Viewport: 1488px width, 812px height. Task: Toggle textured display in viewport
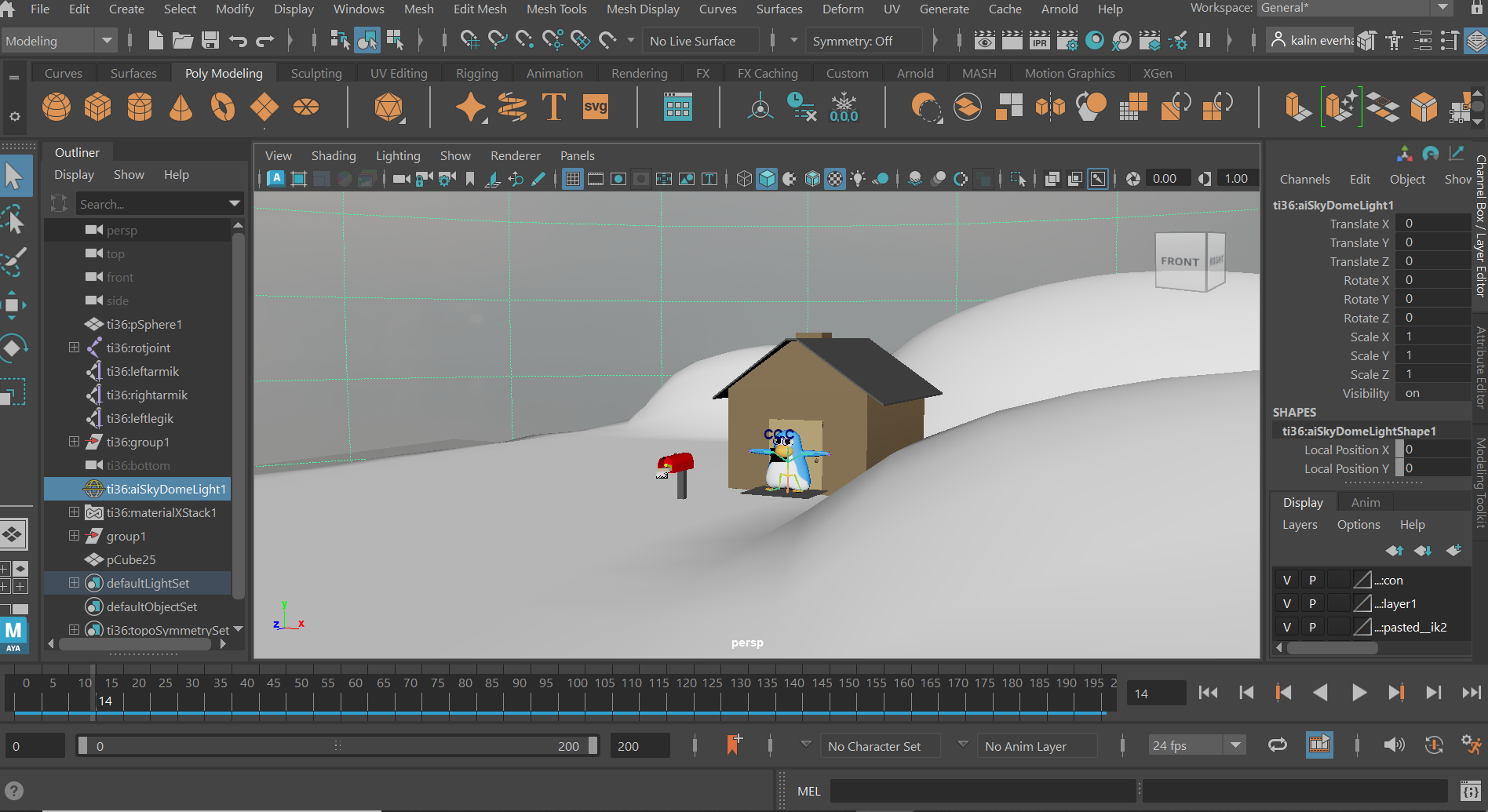(835, 179)
